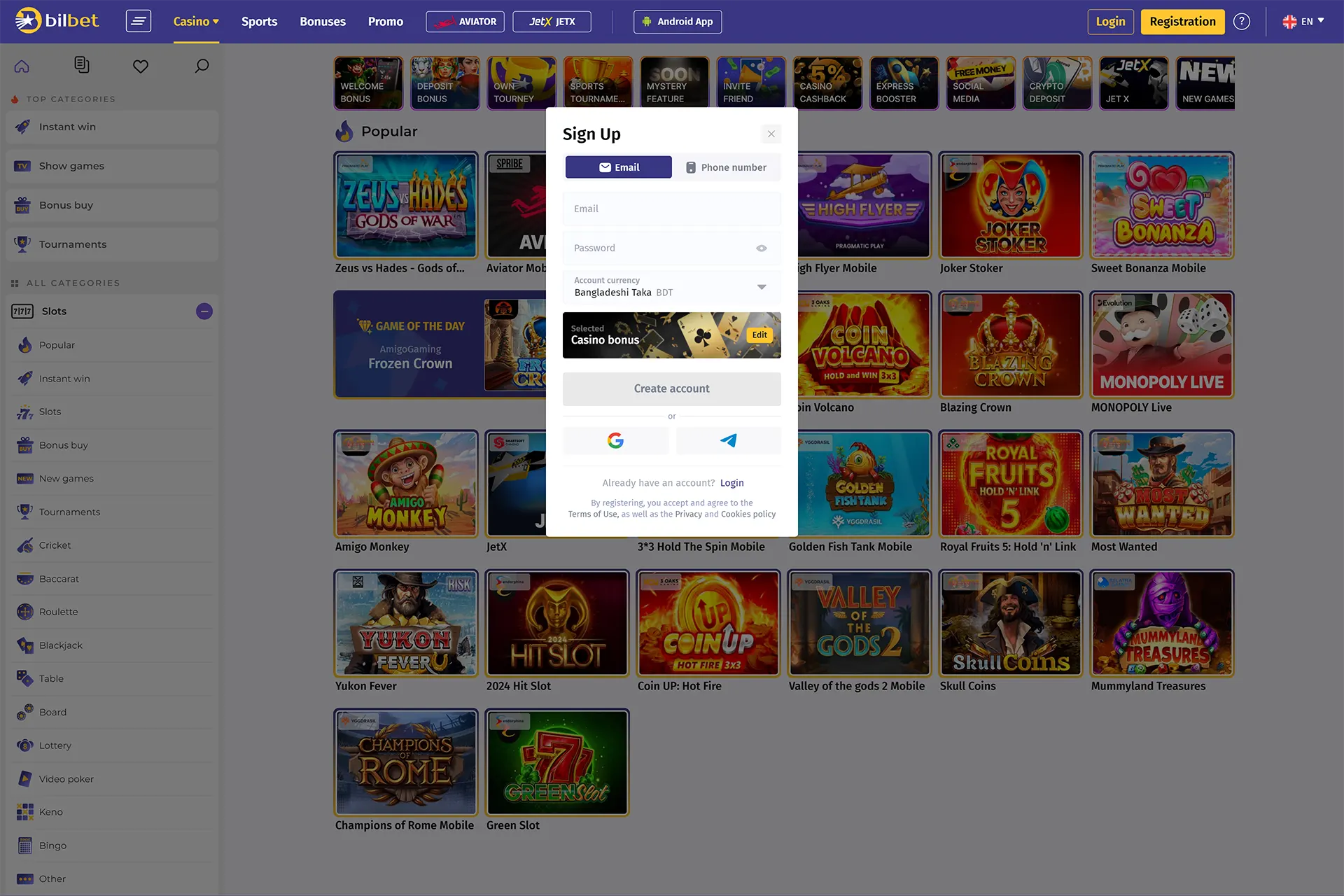The image size is (1344, 896).
Task: Toggle password visibility eye icon
Action: point(761,248)
